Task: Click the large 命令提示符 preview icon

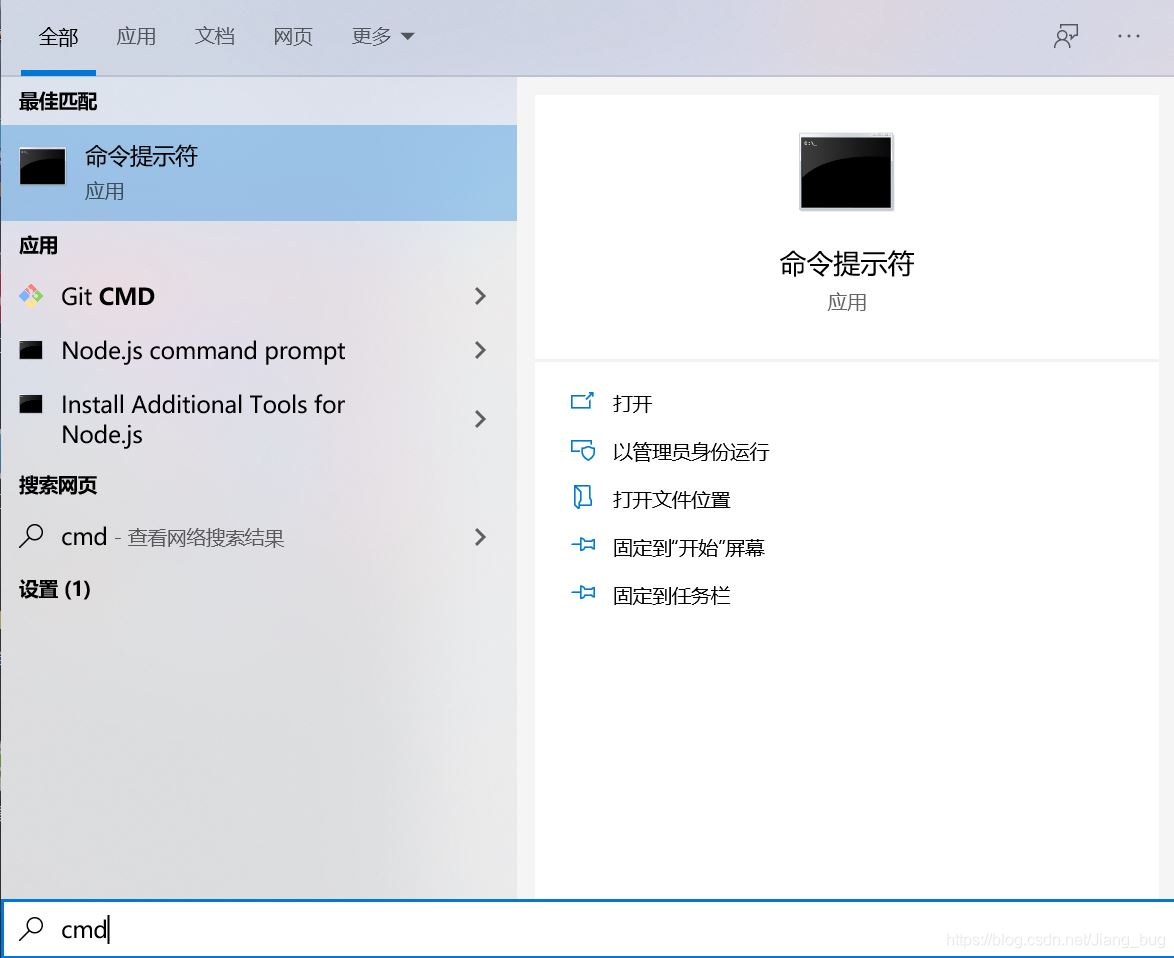Action: pos(846,171)
